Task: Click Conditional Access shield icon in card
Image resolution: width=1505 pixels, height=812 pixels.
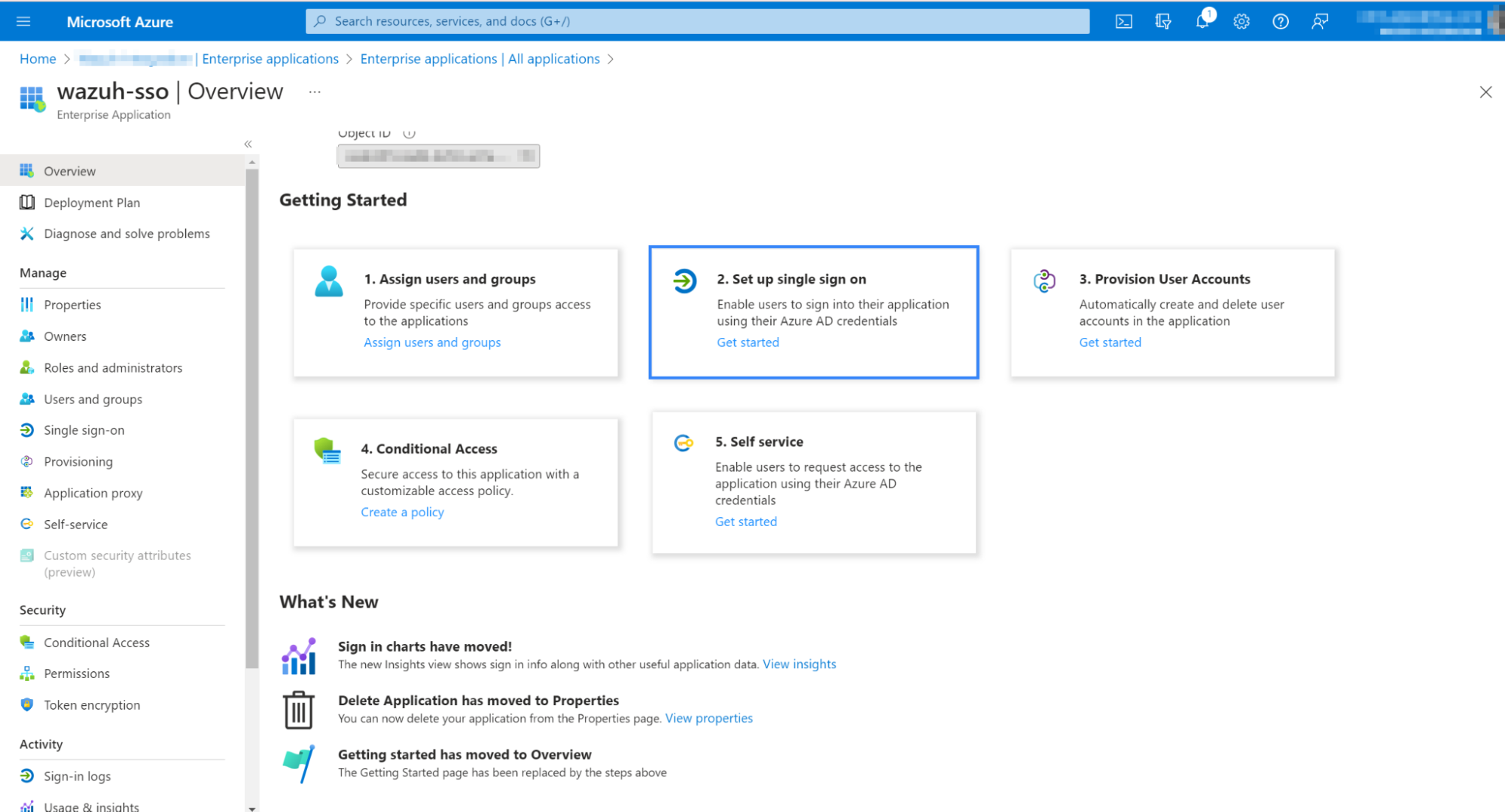Action: tap(327, 451)
